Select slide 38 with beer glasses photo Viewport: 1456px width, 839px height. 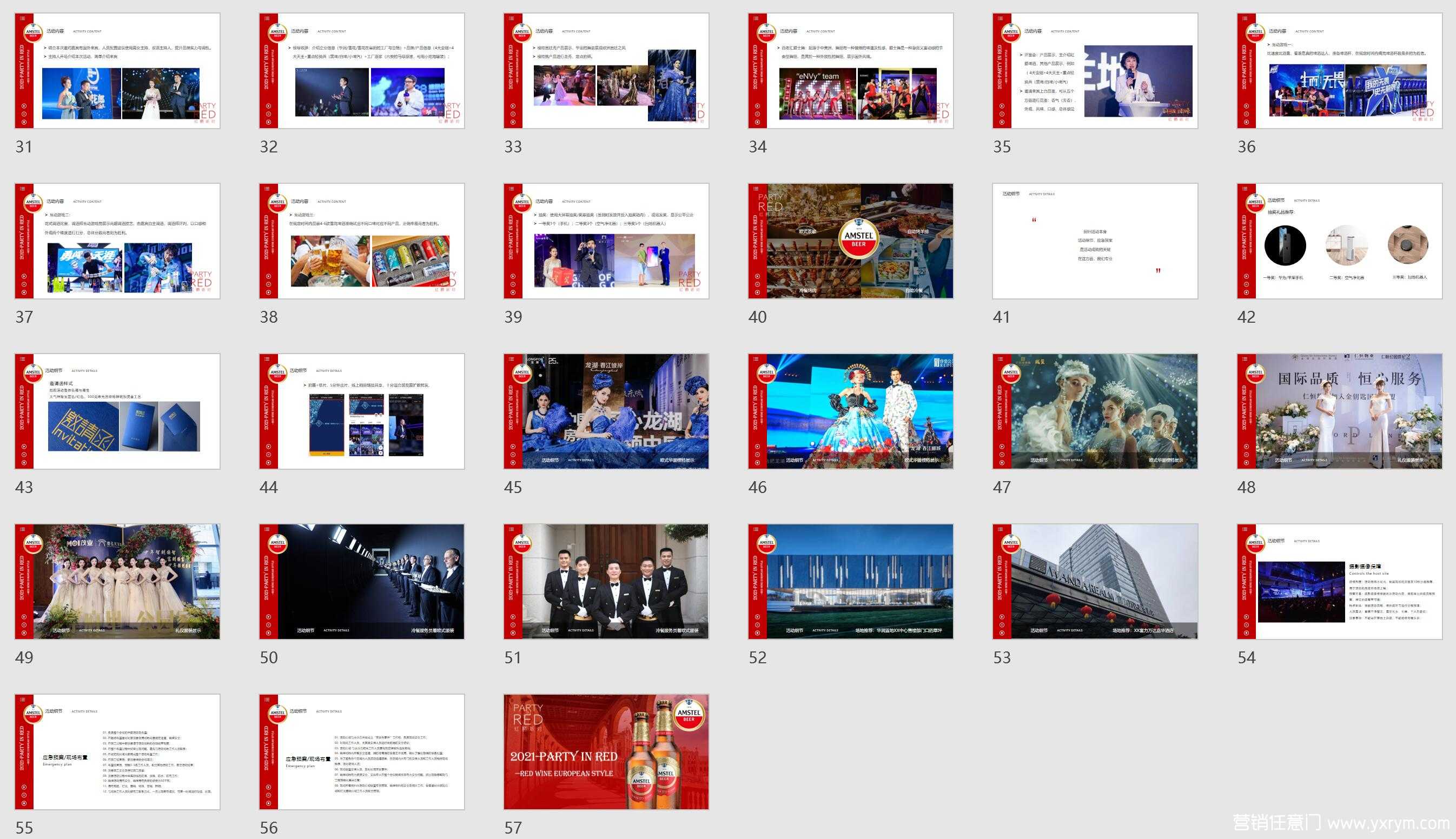[362, 241]
